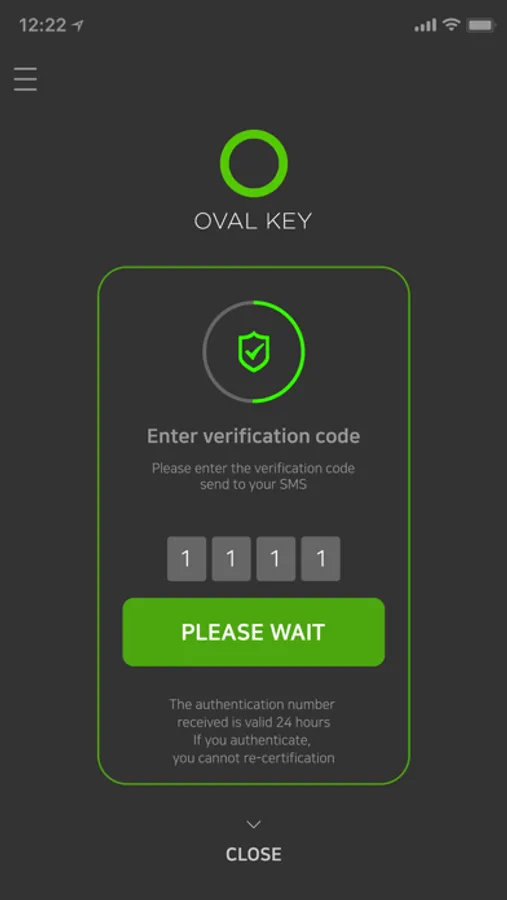Image resolution: width=507 pixels, height=900 pixels.
Task: Tap the Enter verification code heading
Action: [x=254, y=436]
